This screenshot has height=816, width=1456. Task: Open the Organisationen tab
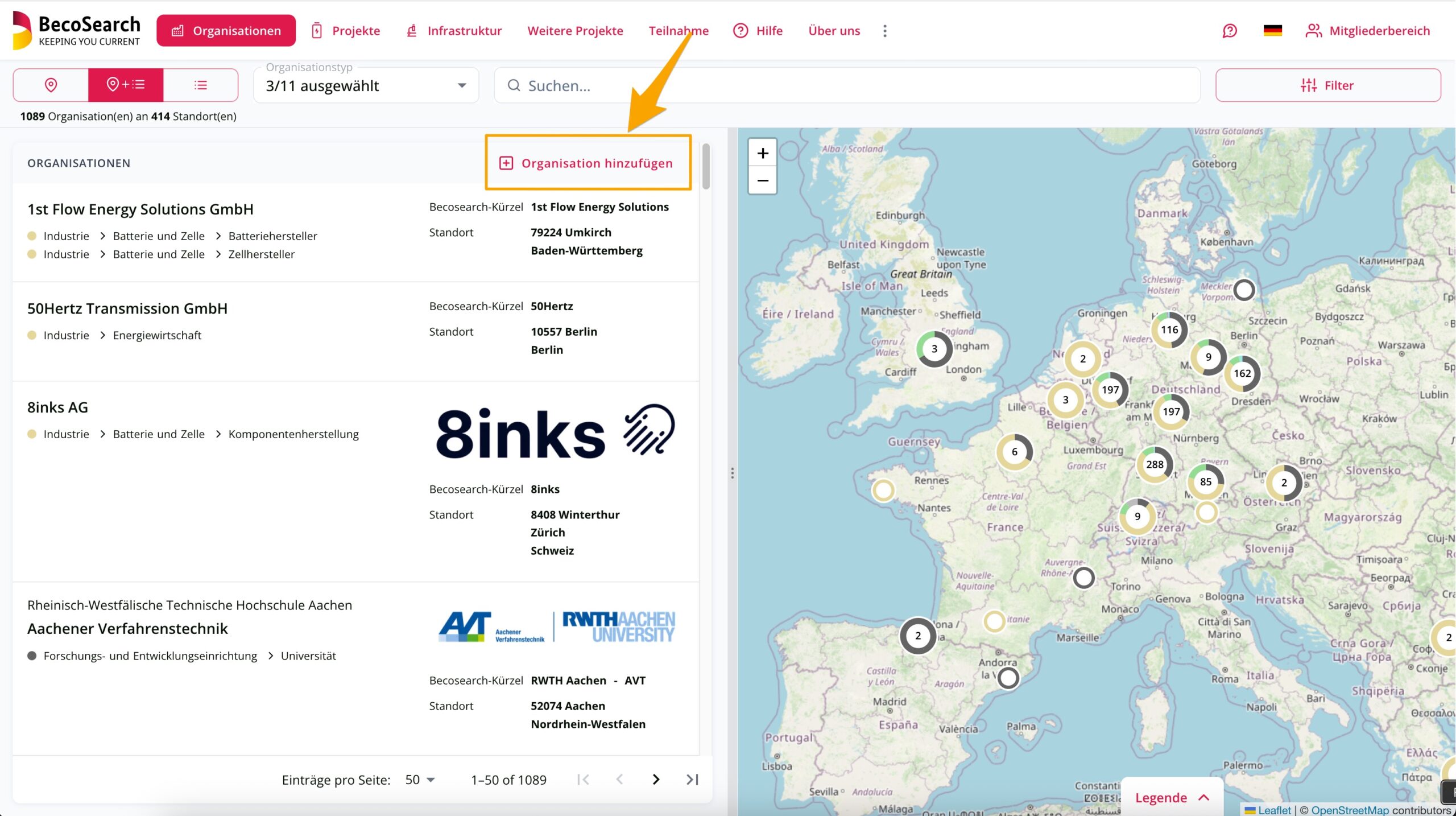point(226,31)
